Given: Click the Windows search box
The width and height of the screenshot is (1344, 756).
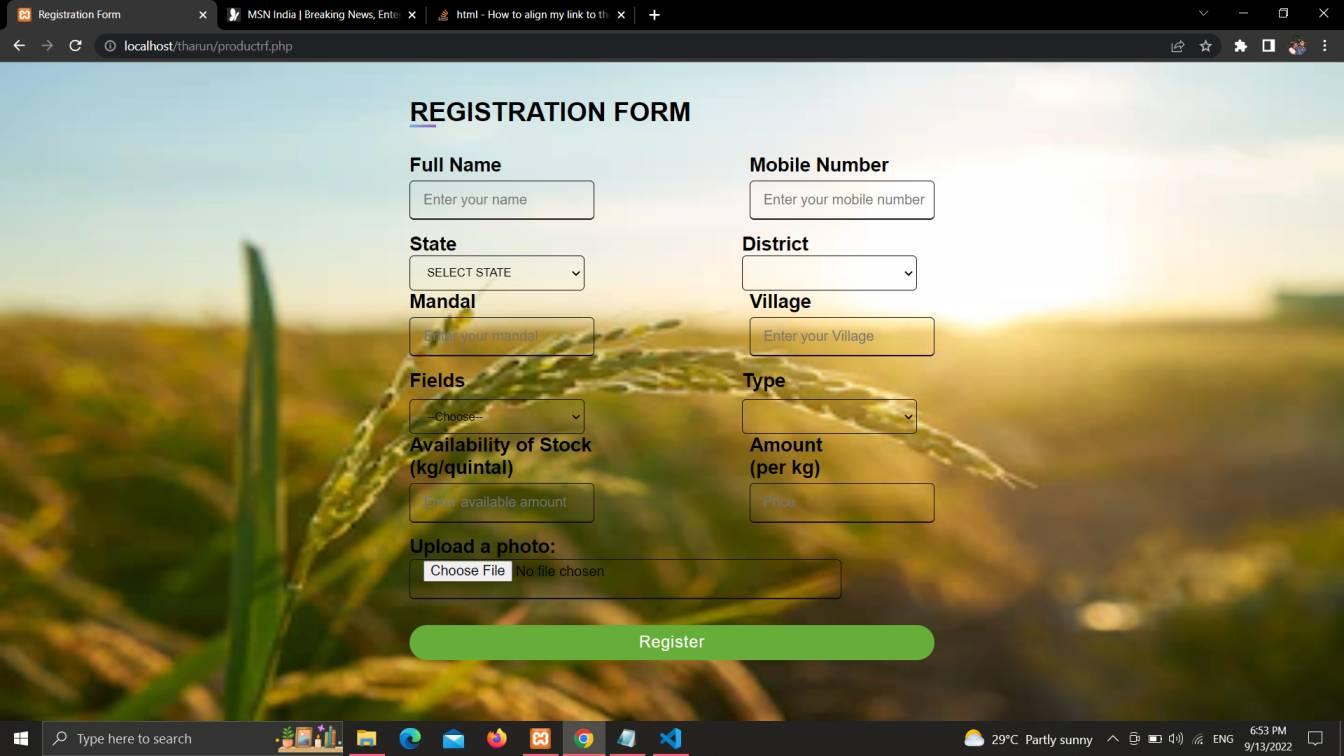Looking at the screenshot, I should (192, 739).
